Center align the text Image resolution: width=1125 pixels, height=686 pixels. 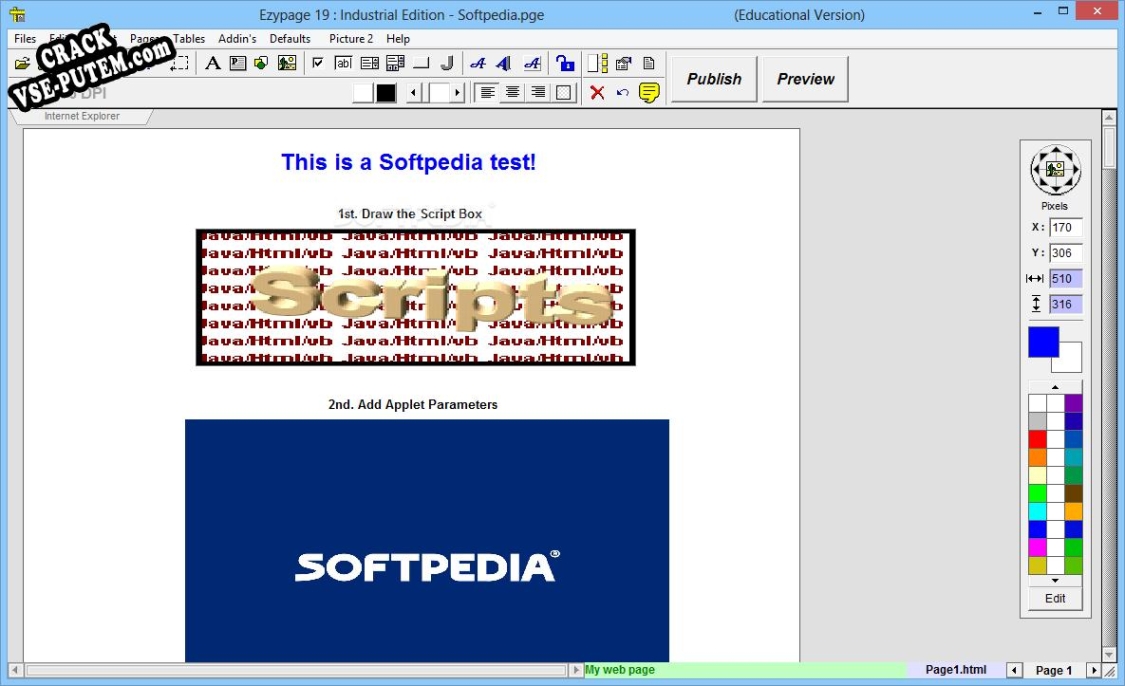(x=512, y=93)
